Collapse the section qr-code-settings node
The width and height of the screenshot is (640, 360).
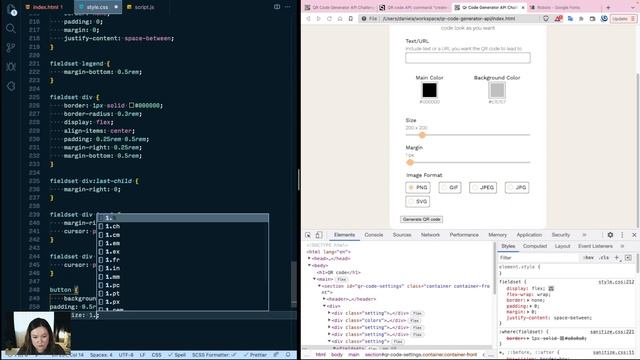[320, 286]
